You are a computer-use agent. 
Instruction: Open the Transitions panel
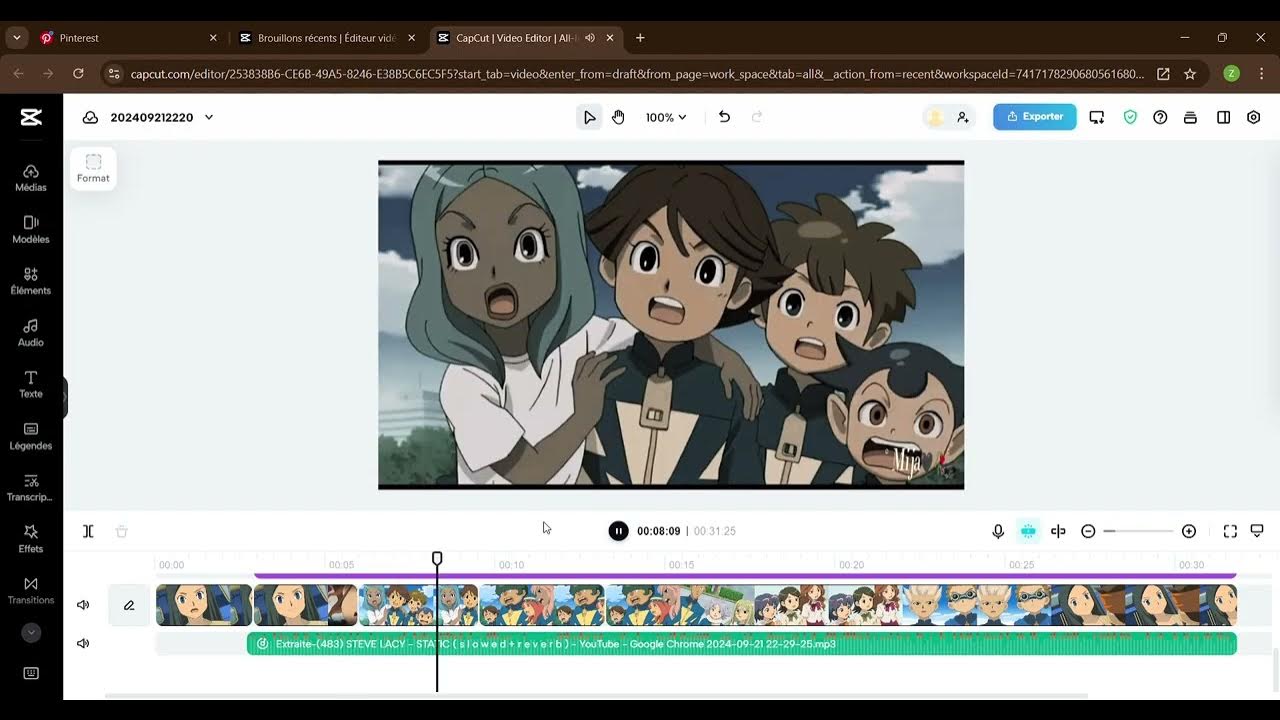31,591
